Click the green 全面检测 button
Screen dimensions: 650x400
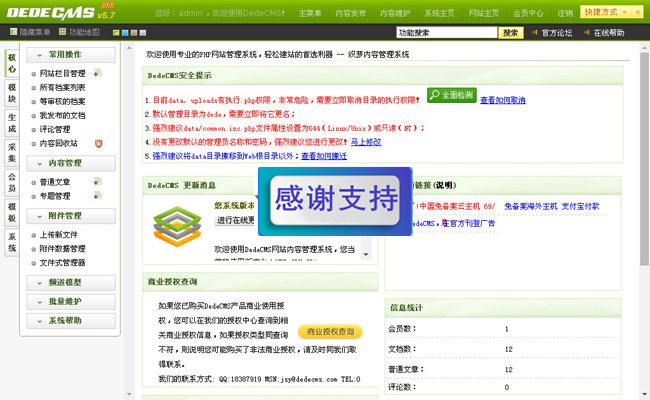point(452,95)
